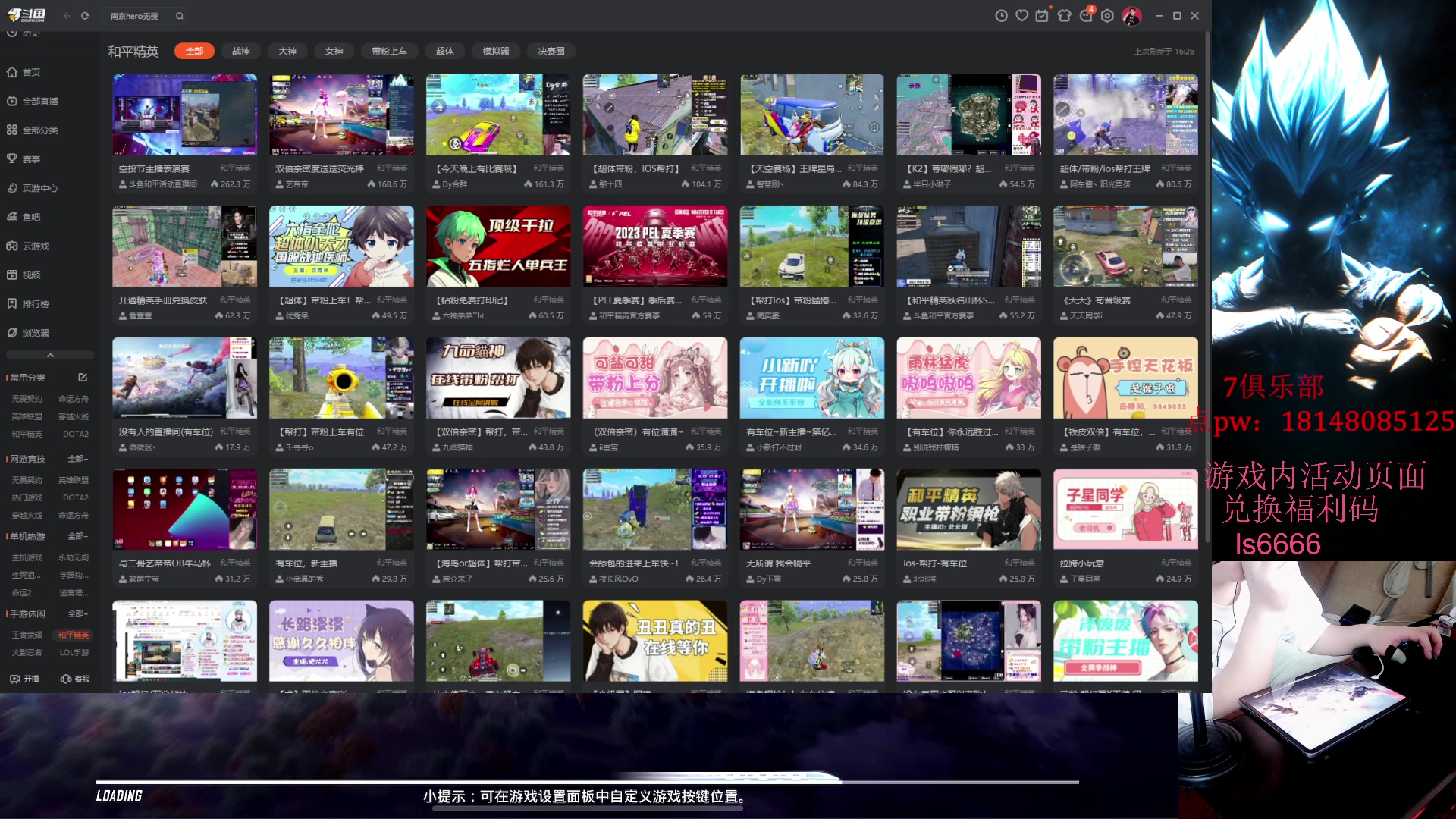1456x819 pixels.
Task: Open messages icon with badge 4
Action: [x=1086, y=15]
